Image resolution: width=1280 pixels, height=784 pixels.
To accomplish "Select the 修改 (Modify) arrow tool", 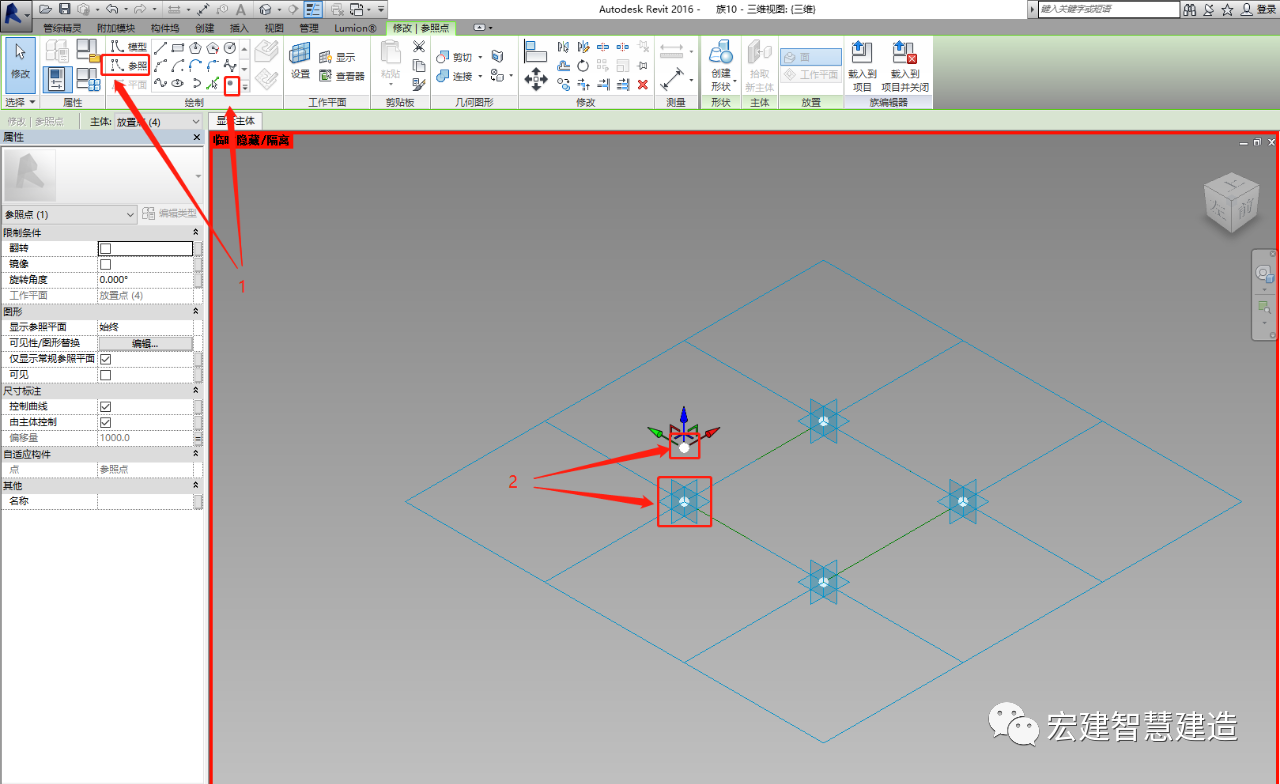I will tap(20, 63).
